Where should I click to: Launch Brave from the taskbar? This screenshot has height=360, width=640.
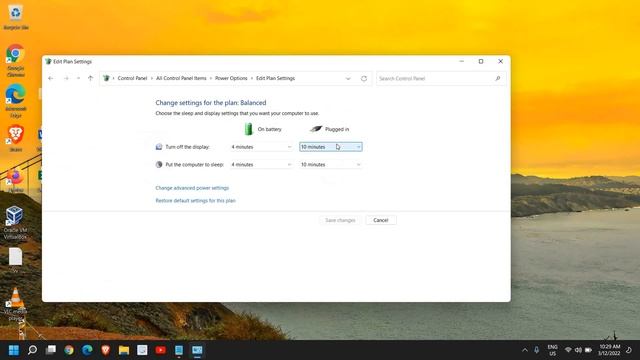coord(106,350)
